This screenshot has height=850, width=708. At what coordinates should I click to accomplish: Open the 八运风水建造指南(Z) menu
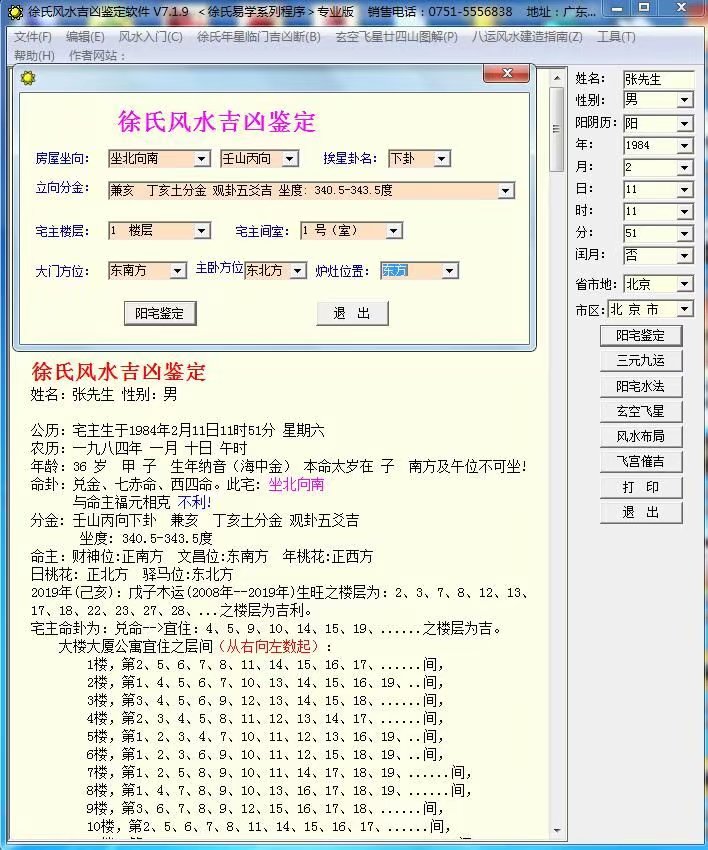coord(527,37)
